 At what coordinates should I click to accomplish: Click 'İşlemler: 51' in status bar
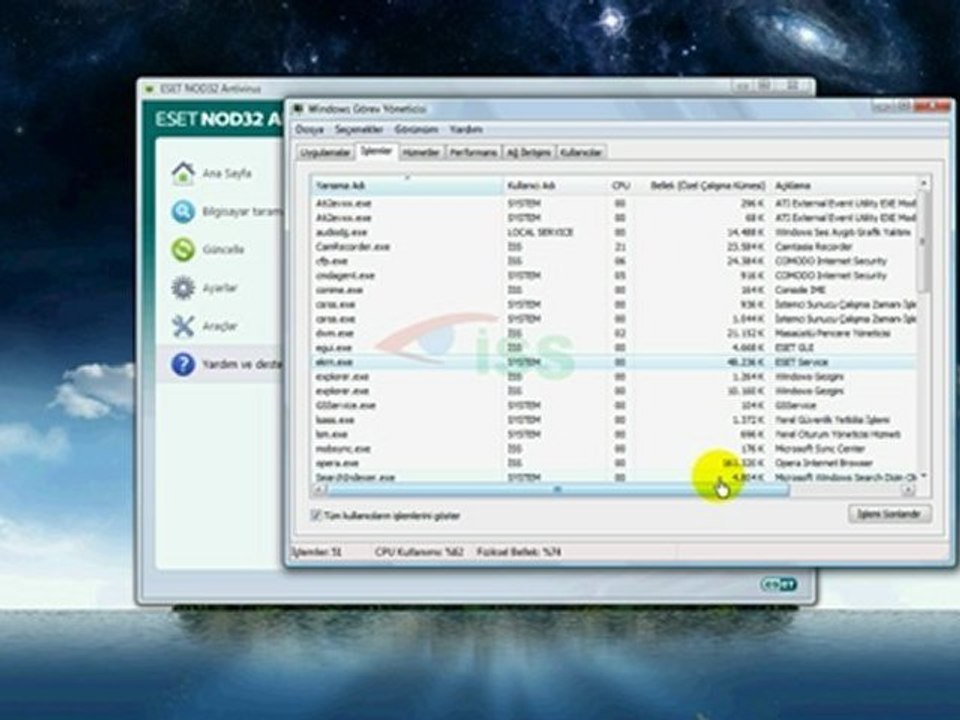point(316,552)
